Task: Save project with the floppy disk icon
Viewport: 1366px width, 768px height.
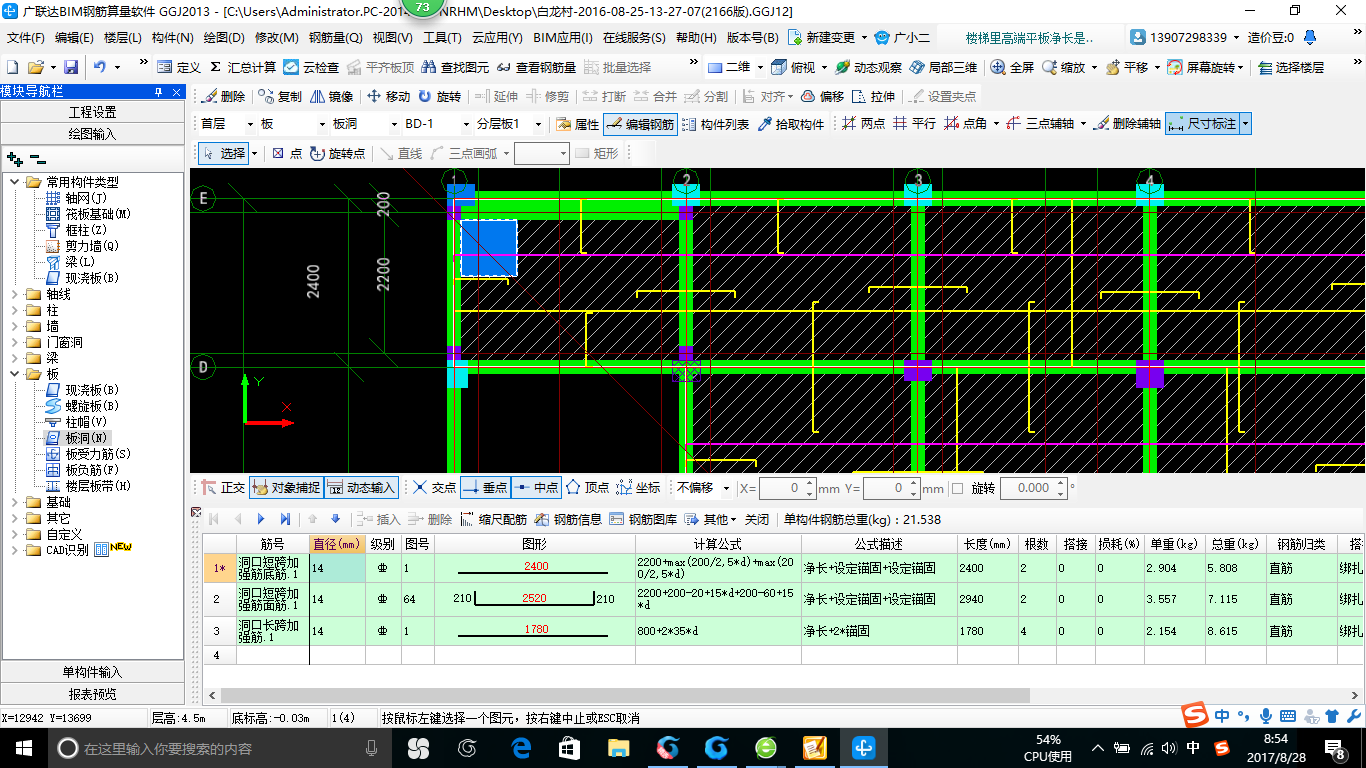Action: coord(71,67)
